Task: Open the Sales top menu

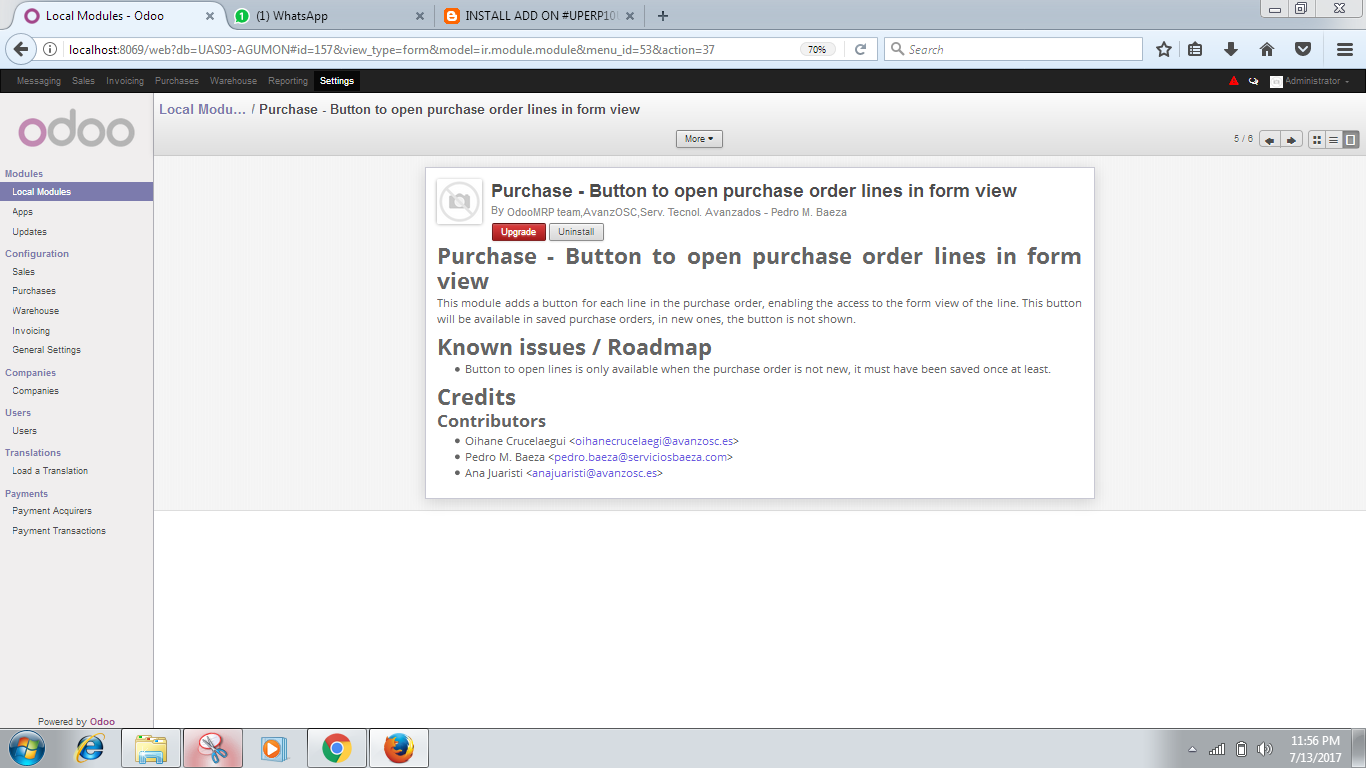Action: 83,81
